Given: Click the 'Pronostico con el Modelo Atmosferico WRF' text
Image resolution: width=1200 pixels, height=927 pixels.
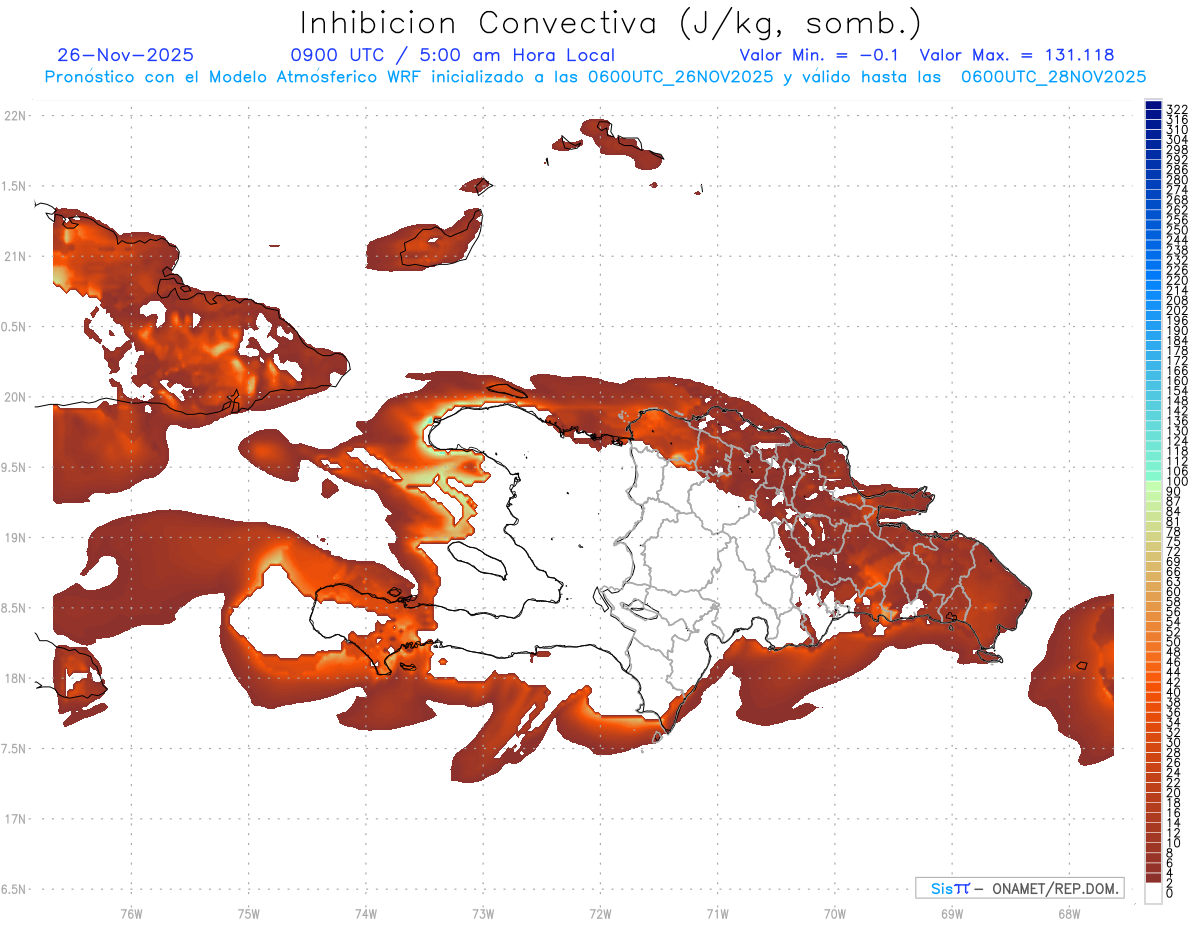Looking at the screenshot, I should (234, 76).
